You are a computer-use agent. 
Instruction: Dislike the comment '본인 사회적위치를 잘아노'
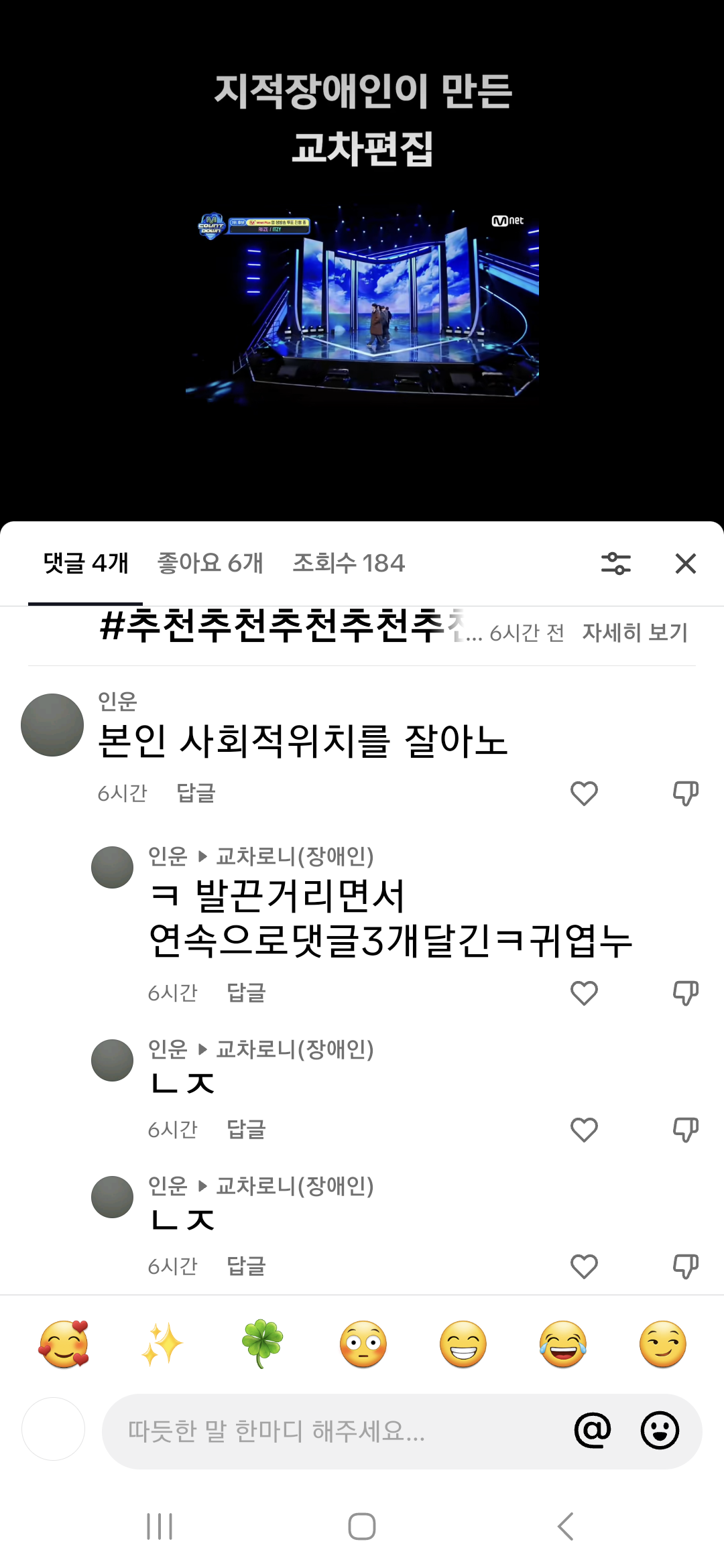[685, 793]
